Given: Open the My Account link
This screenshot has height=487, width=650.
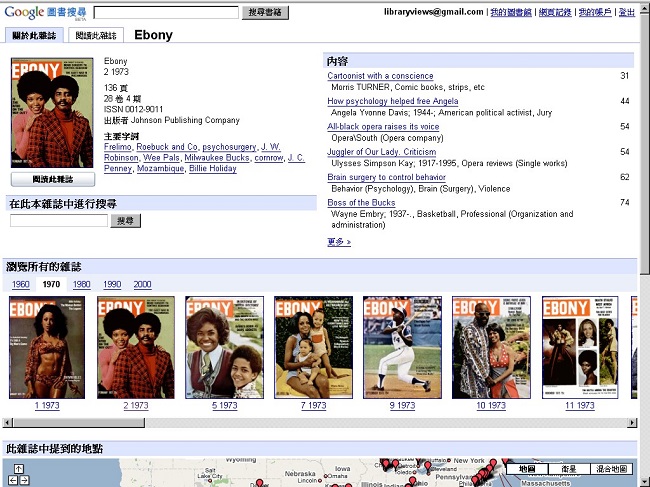Looking at the screenshot, I should (x=595, y=12).
